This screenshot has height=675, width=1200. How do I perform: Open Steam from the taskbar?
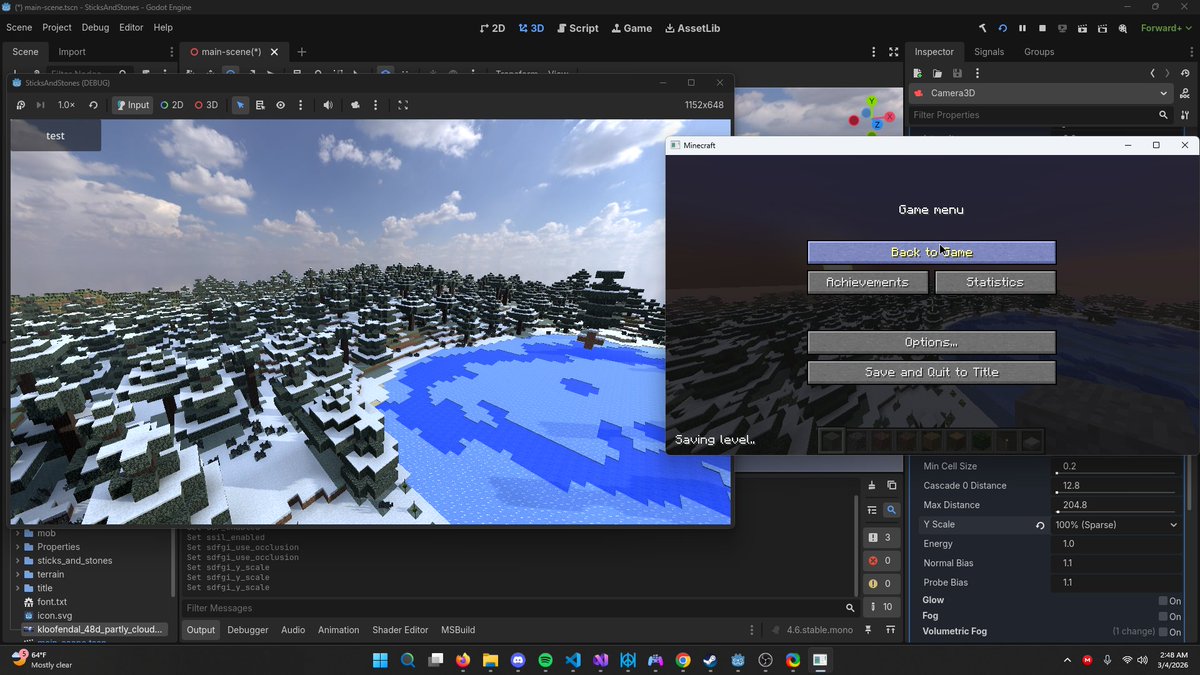tap(710, 660)
